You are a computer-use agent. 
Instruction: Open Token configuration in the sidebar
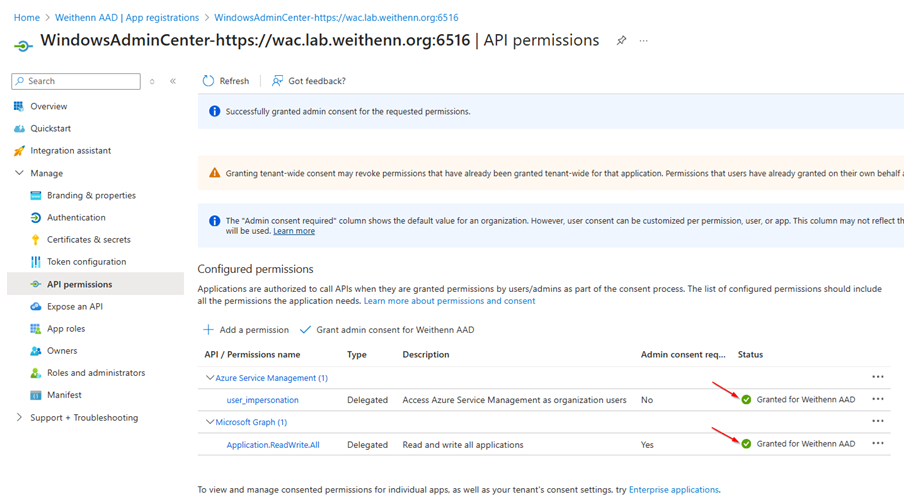point(86,262)
